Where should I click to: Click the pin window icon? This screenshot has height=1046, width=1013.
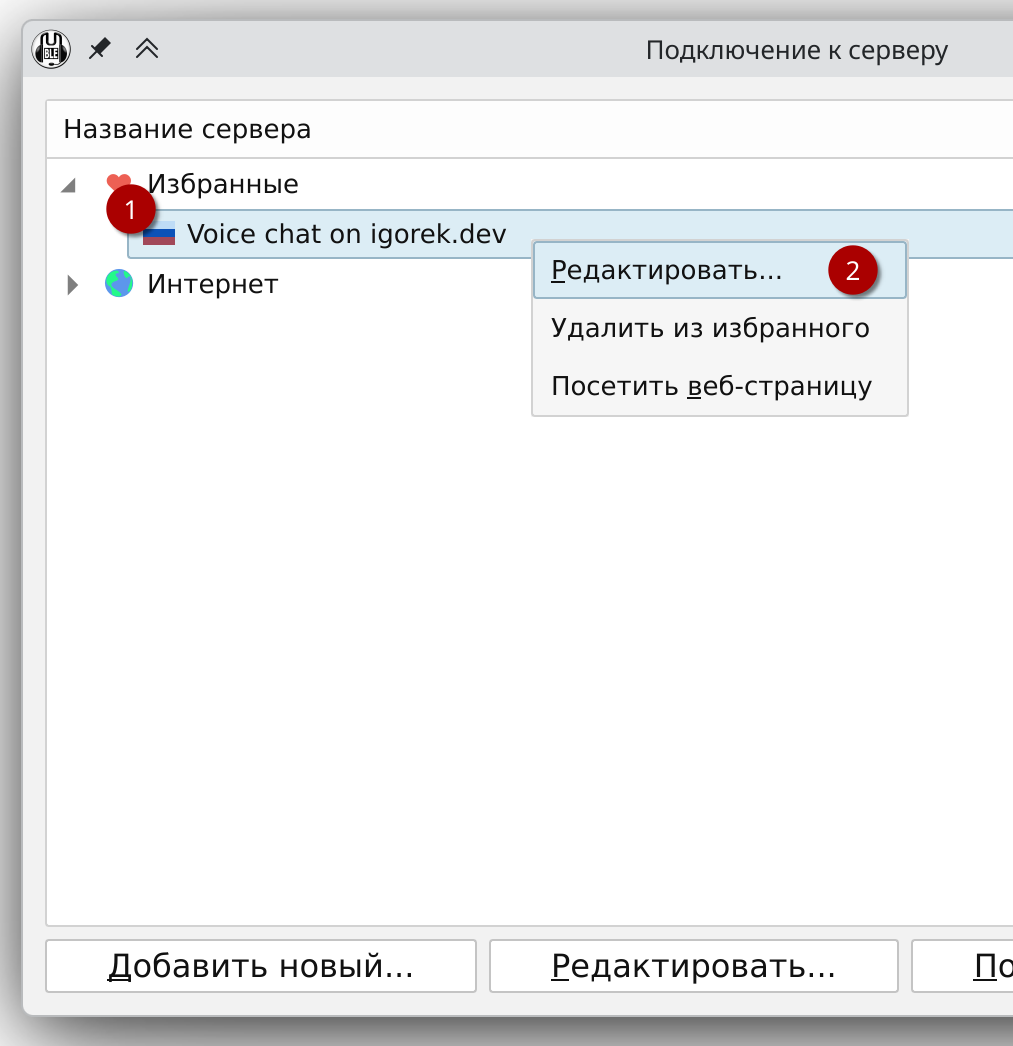tap(98, 49)
